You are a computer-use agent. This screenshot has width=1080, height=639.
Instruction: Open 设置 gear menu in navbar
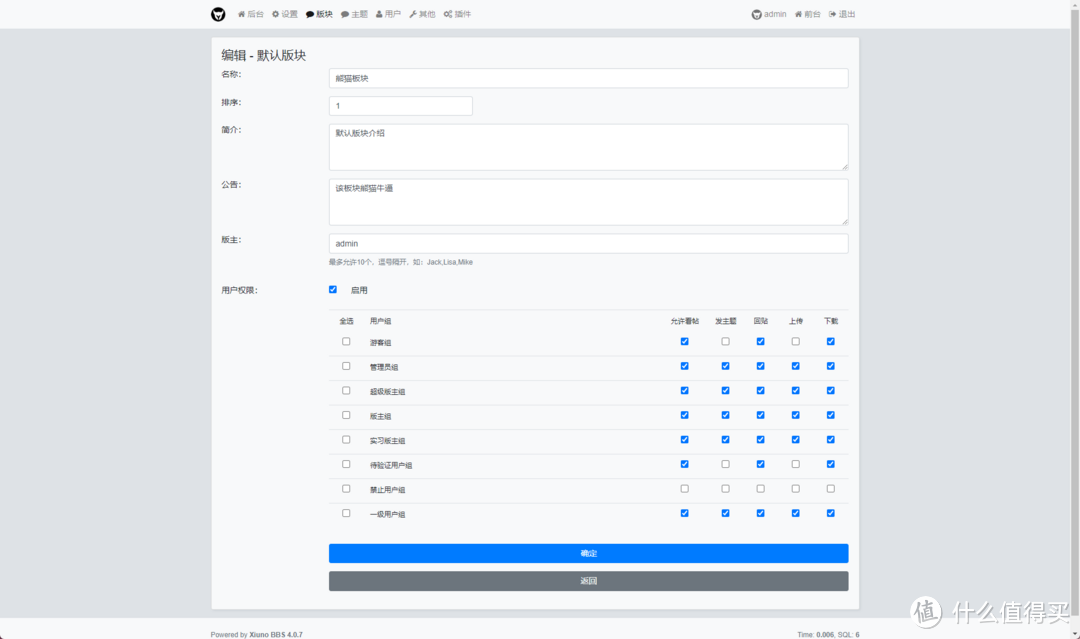coord(276,14)
